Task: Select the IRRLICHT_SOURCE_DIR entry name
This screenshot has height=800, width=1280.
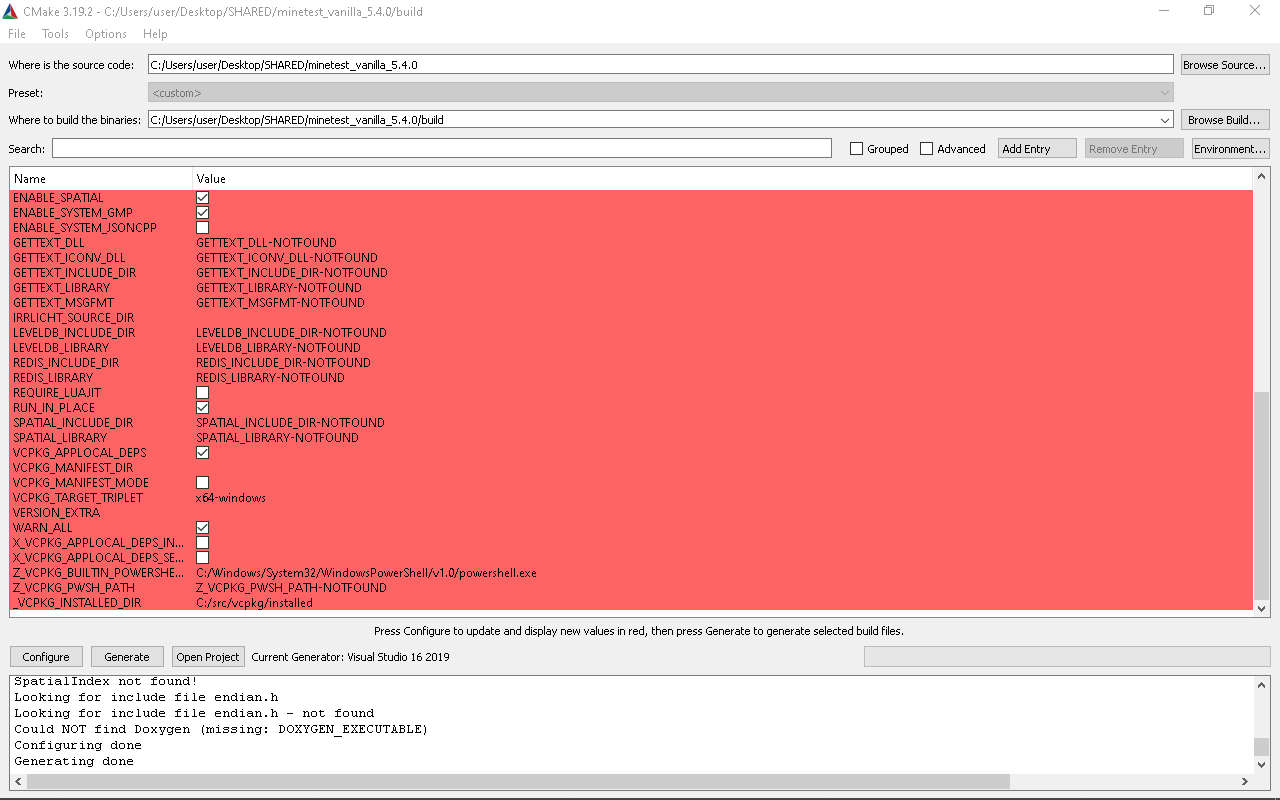Action: 73,318
